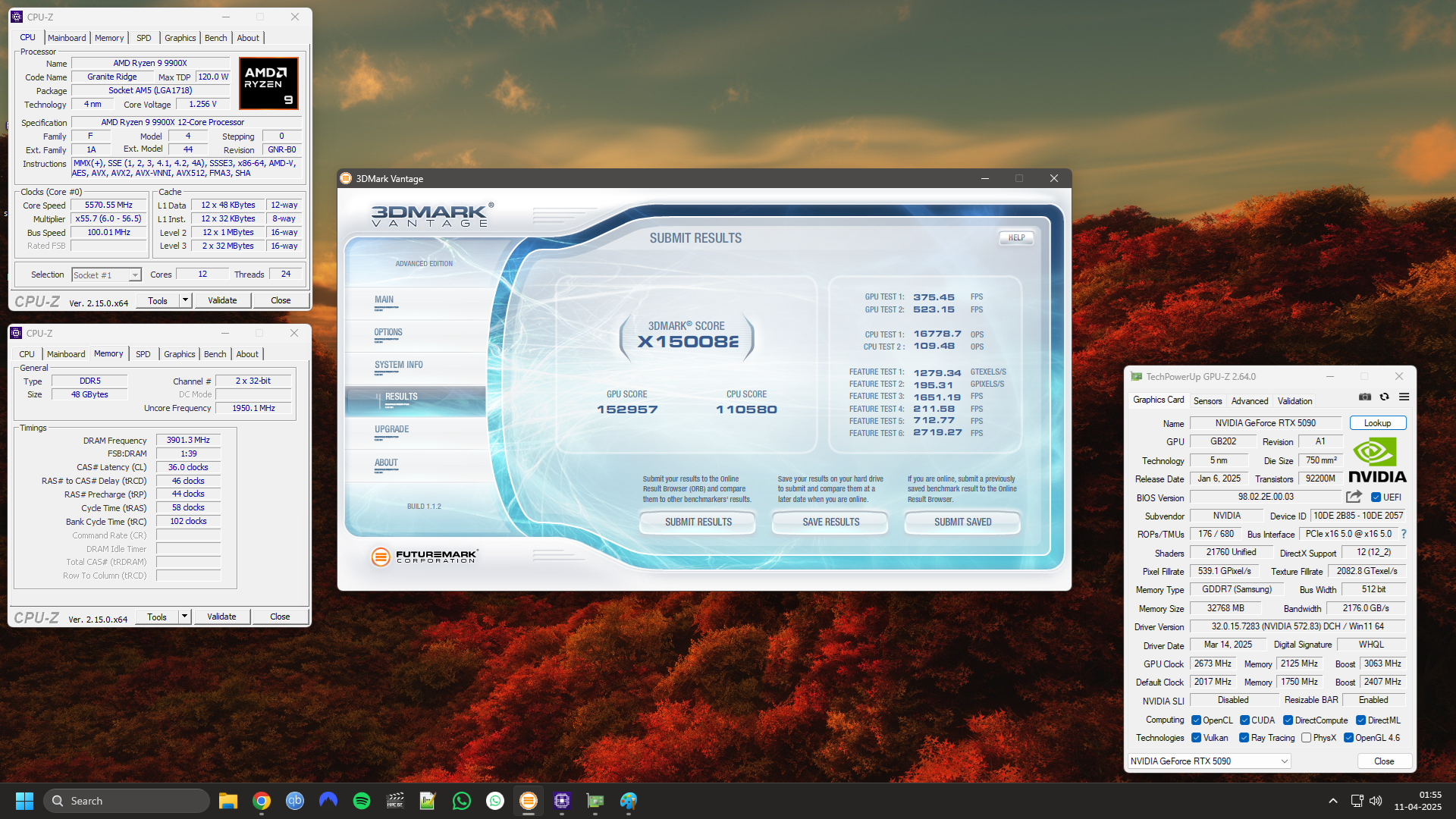The image size is (1456, 819).
Task: Toggle the OpenCL checkbox
Action: pos(1196,720)
